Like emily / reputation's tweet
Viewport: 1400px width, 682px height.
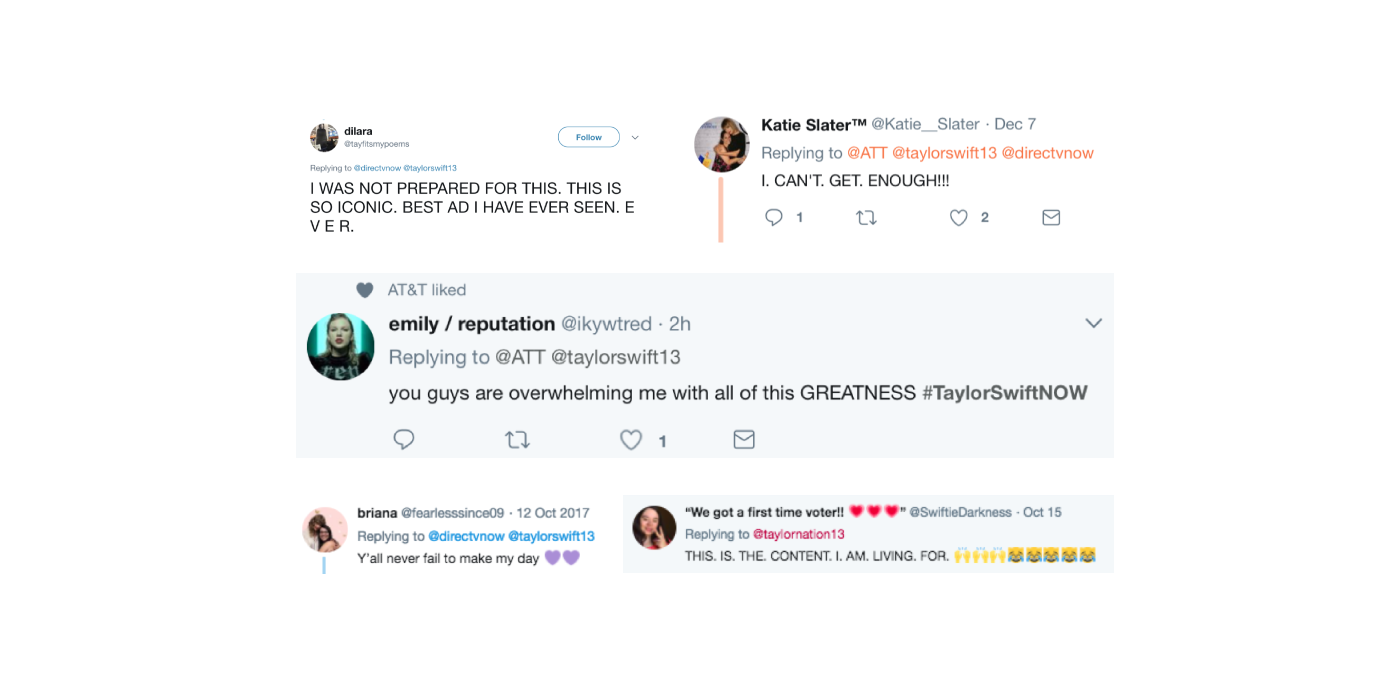click(x=631, y=439)
